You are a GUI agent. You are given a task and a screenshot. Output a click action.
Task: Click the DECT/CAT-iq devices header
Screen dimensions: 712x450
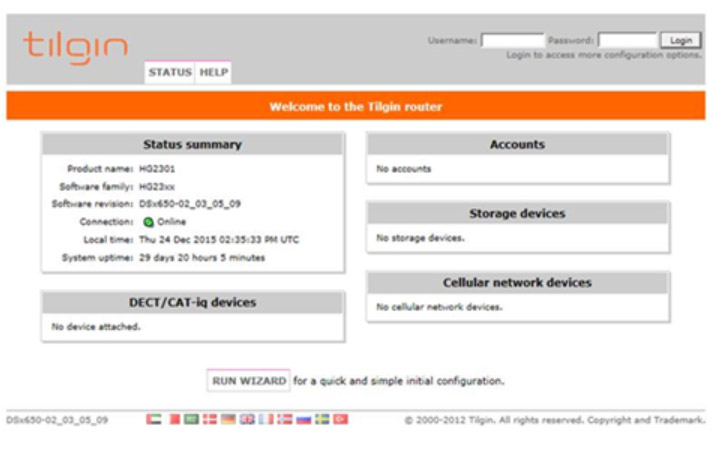click(x=193, y=302)
